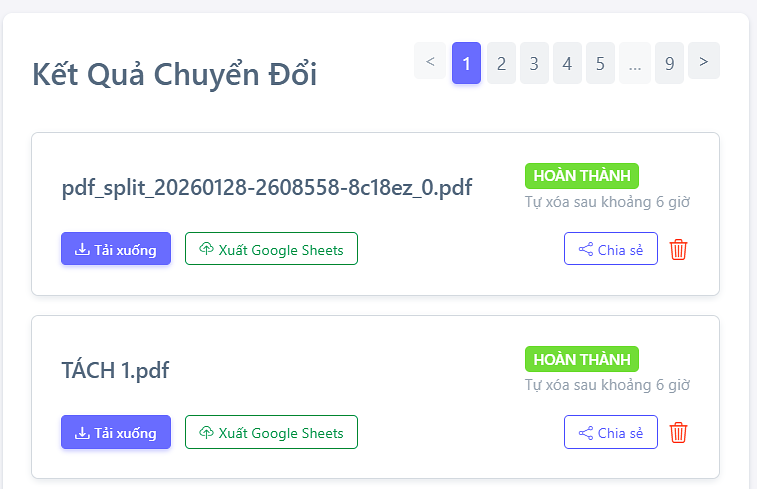Go to previous results page arrow
The height and width of the screenshot is (489, 757).
(x=430, y=62)
